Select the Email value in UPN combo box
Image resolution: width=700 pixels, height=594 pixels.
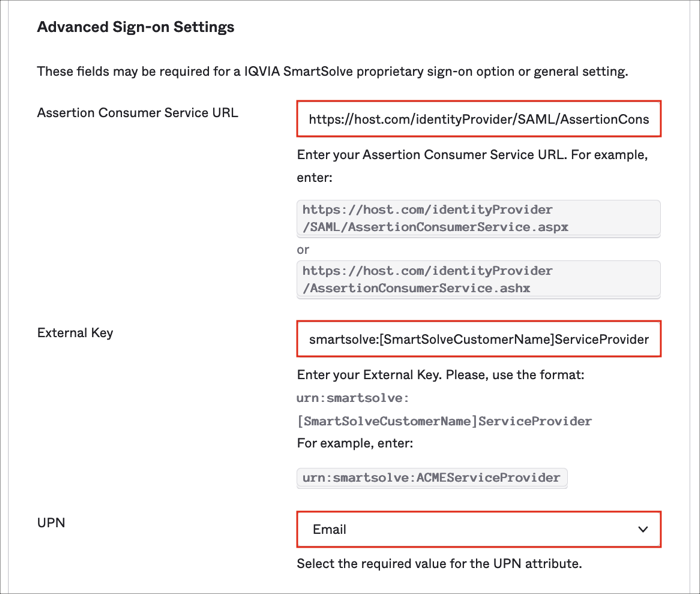[x=330, y=529]
